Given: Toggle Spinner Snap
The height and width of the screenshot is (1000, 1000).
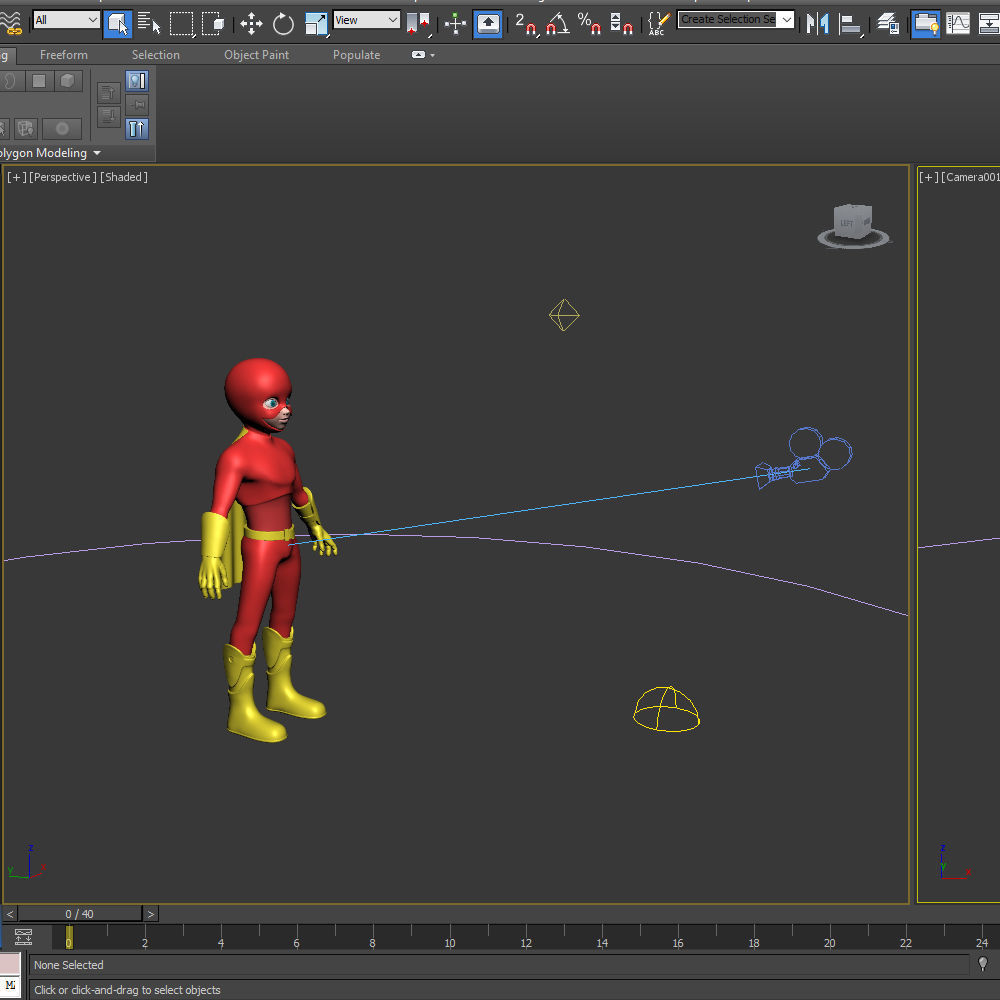Looking at the screenshot, I should tap(621, 24).
